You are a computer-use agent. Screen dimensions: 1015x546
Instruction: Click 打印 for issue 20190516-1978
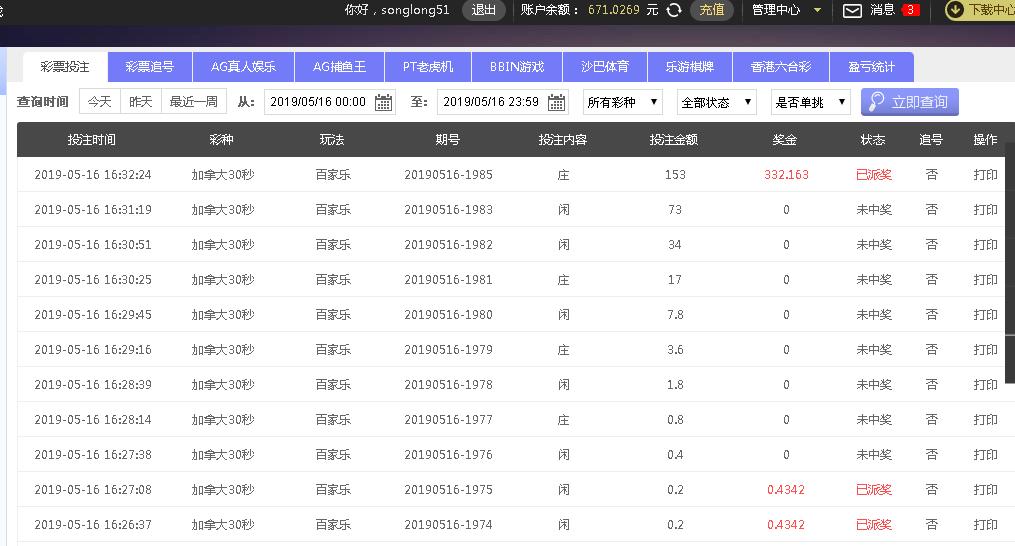click(985, 385)
